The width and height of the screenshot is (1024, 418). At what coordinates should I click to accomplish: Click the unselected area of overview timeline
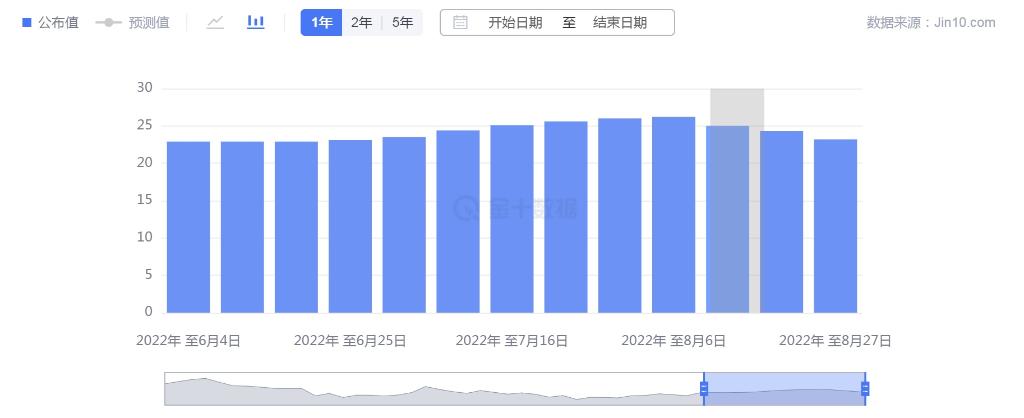tap(430, 389)
